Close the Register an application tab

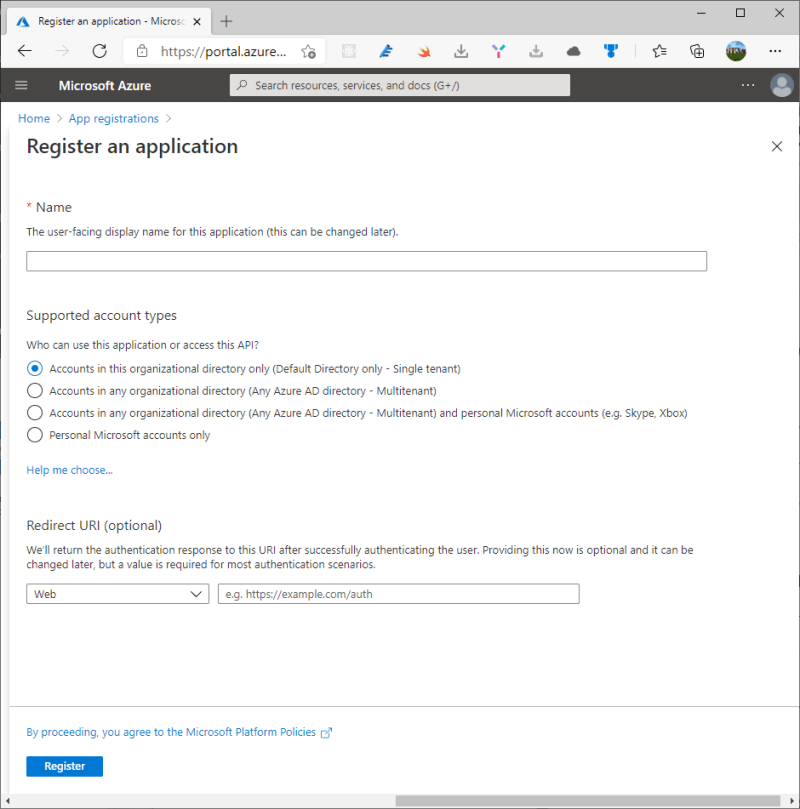(197, 21)
